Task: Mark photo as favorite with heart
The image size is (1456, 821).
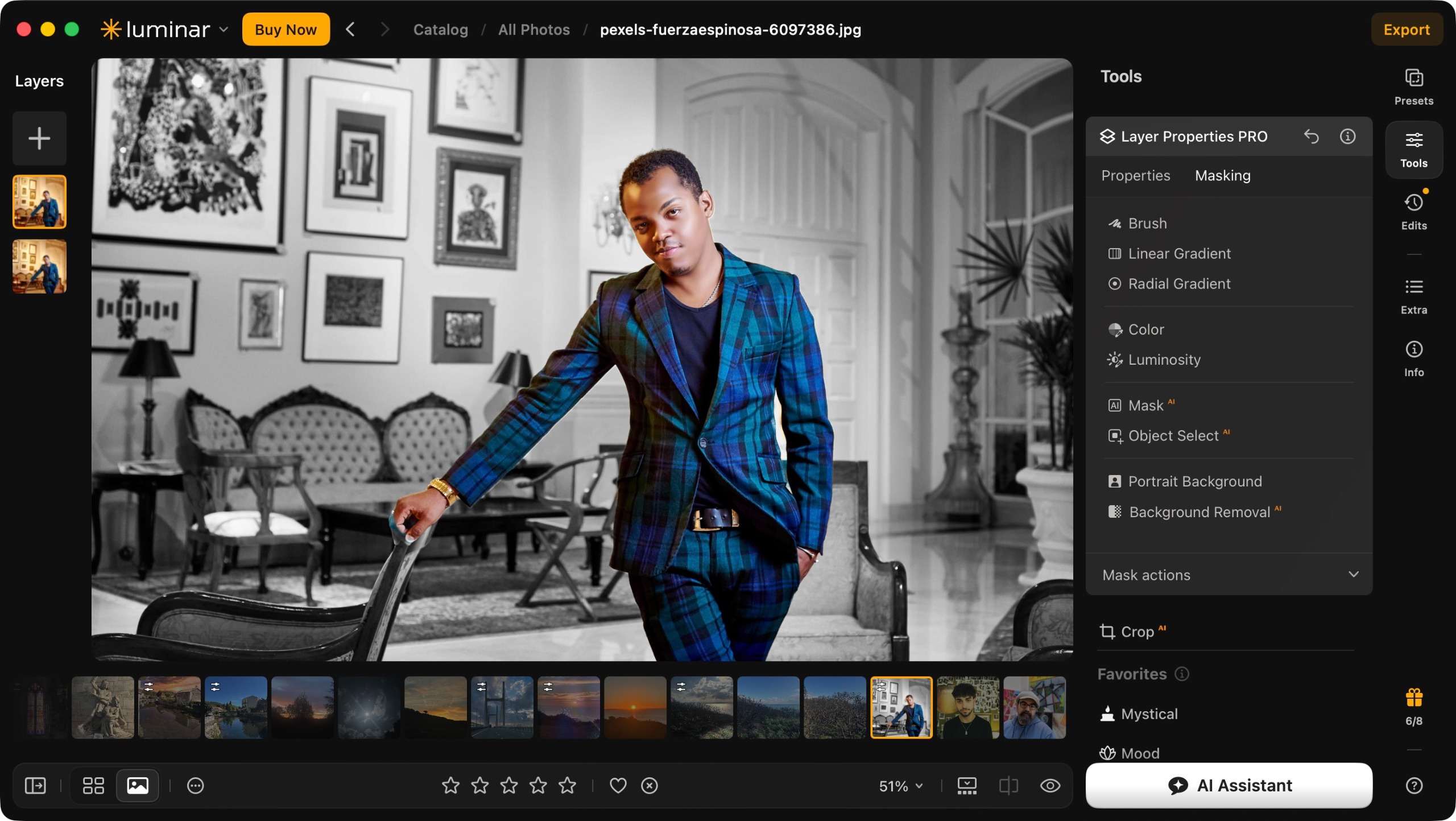Action: 618,786
